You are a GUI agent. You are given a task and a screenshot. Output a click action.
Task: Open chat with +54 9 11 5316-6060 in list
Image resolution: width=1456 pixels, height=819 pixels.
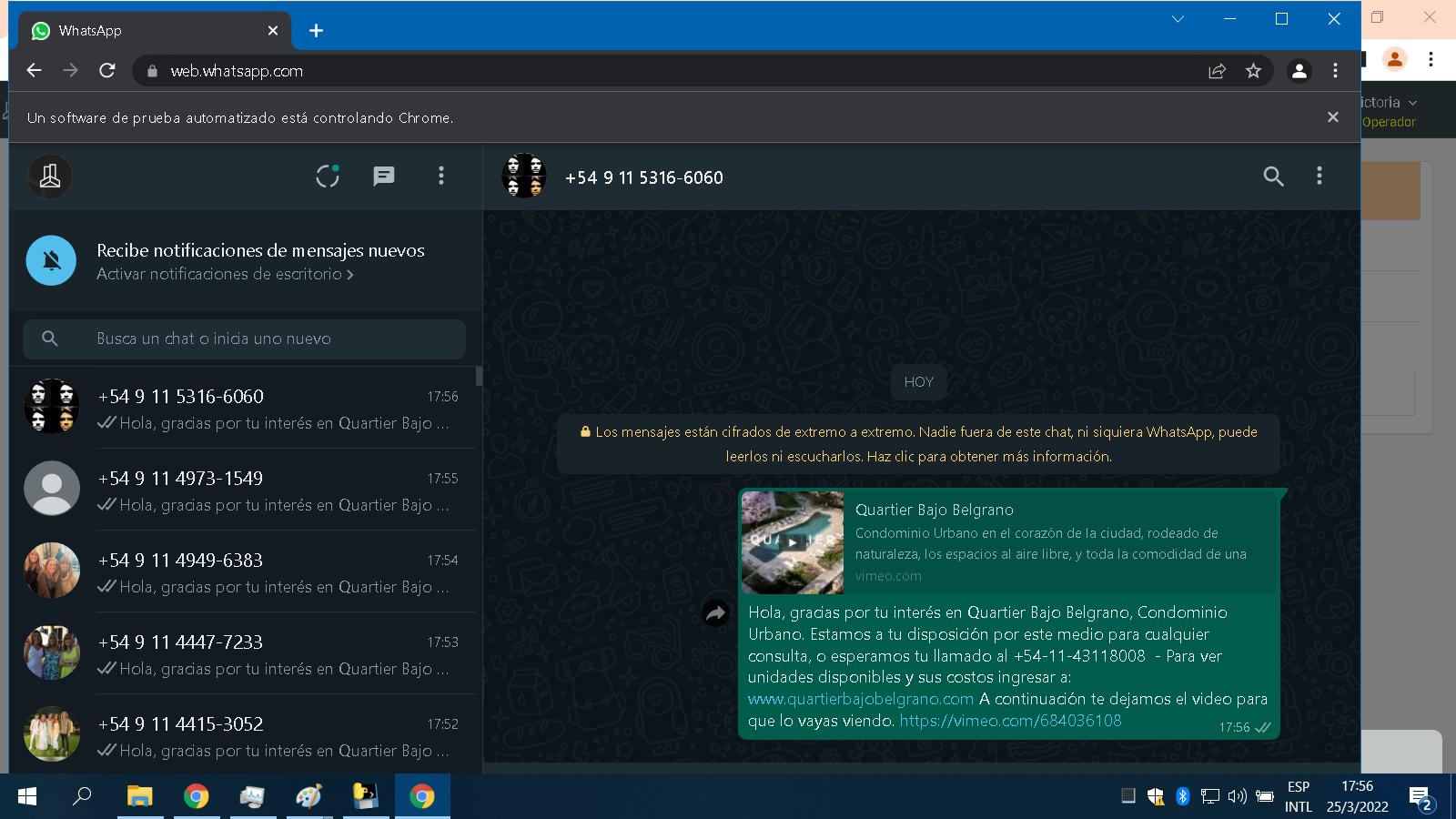click(243, 408)
